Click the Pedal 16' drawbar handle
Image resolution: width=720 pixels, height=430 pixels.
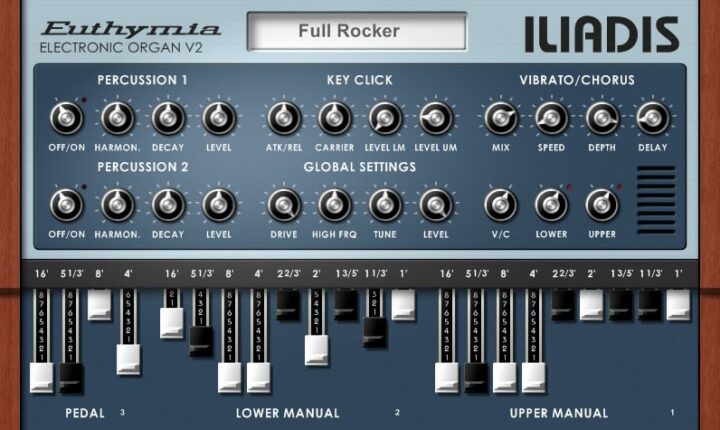coord(41,378)
